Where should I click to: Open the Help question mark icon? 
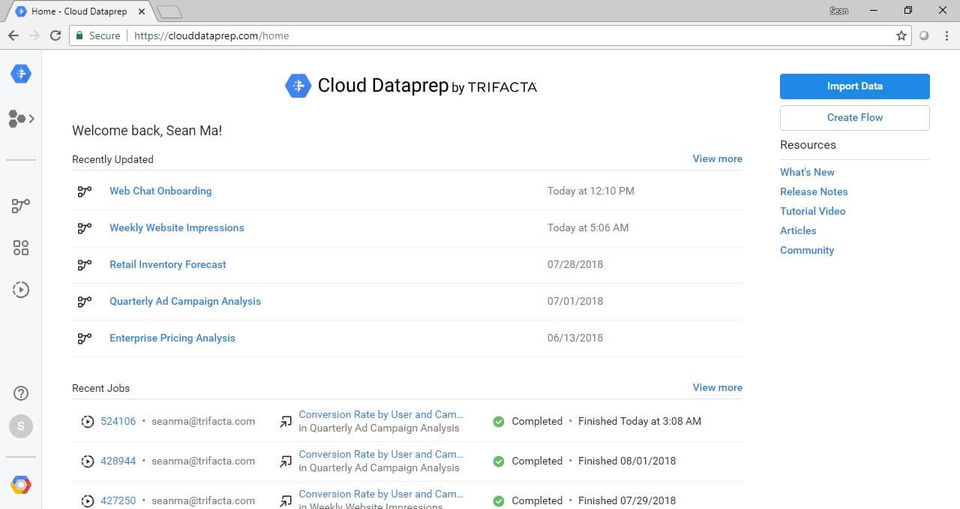tap(21, 393)
